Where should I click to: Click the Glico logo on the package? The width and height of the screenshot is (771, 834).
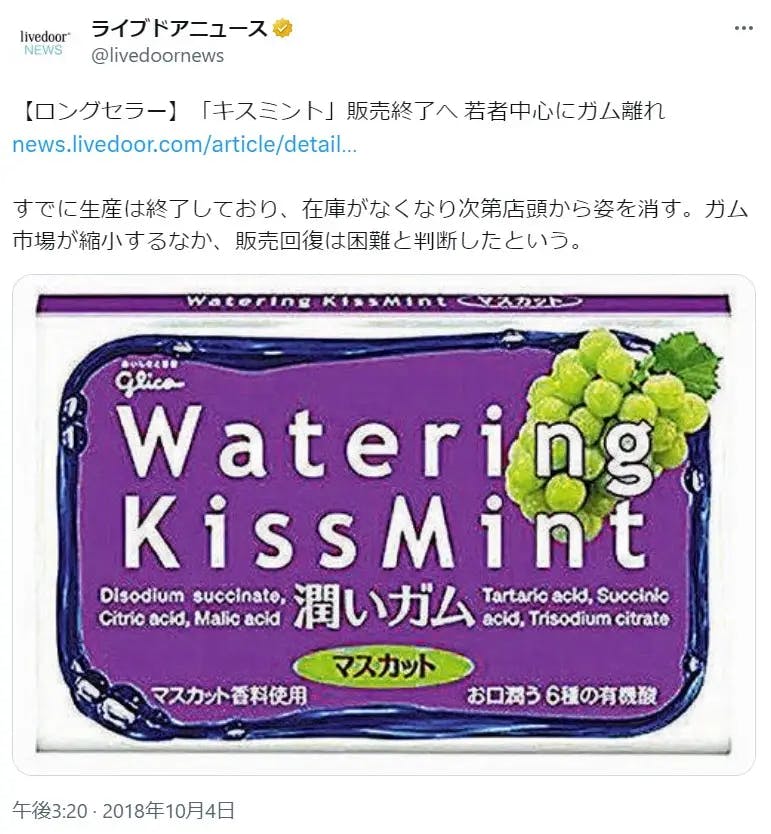coord(151,381)
